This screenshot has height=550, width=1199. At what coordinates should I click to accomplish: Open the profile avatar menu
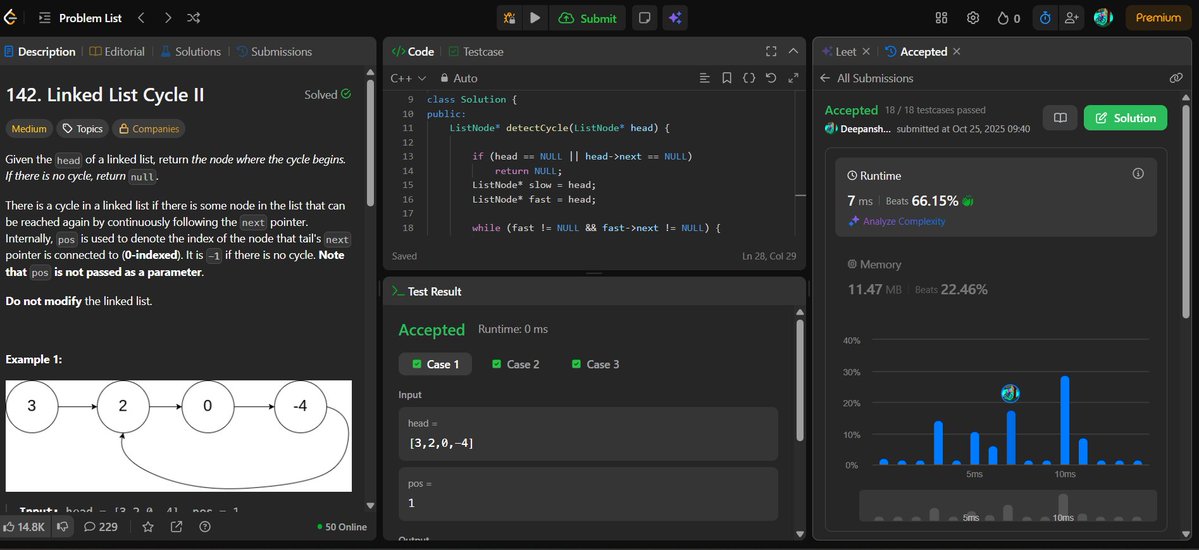1103,18
